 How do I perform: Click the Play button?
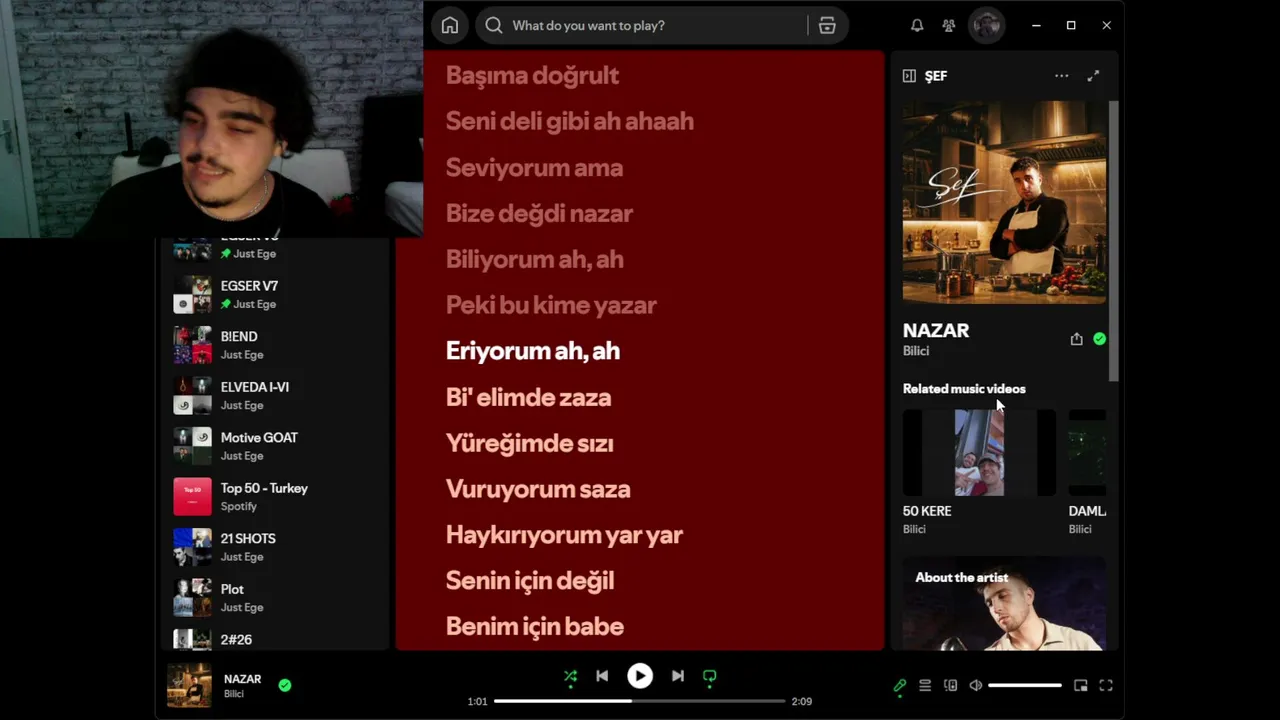coord(640,677)
